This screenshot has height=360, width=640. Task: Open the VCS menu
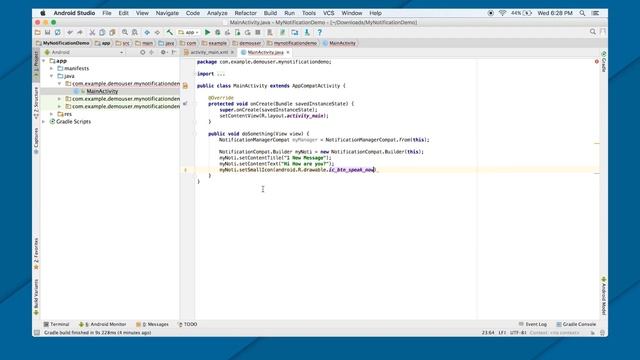pos(329,13)
